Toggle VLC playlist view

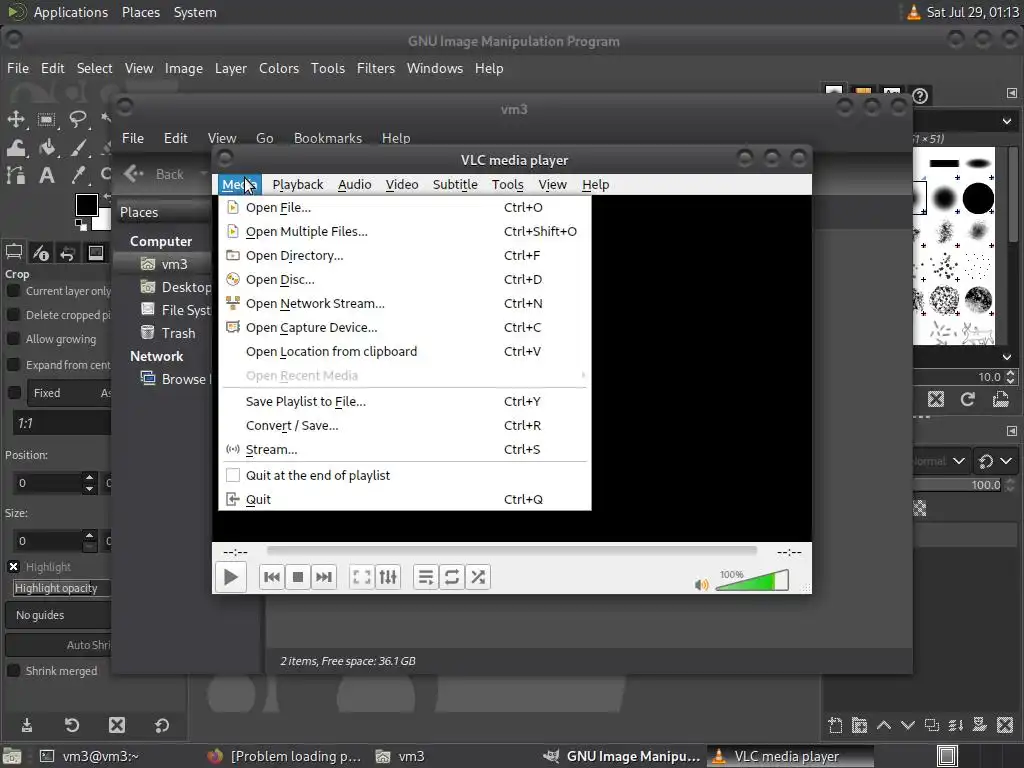tap(426, 577)
